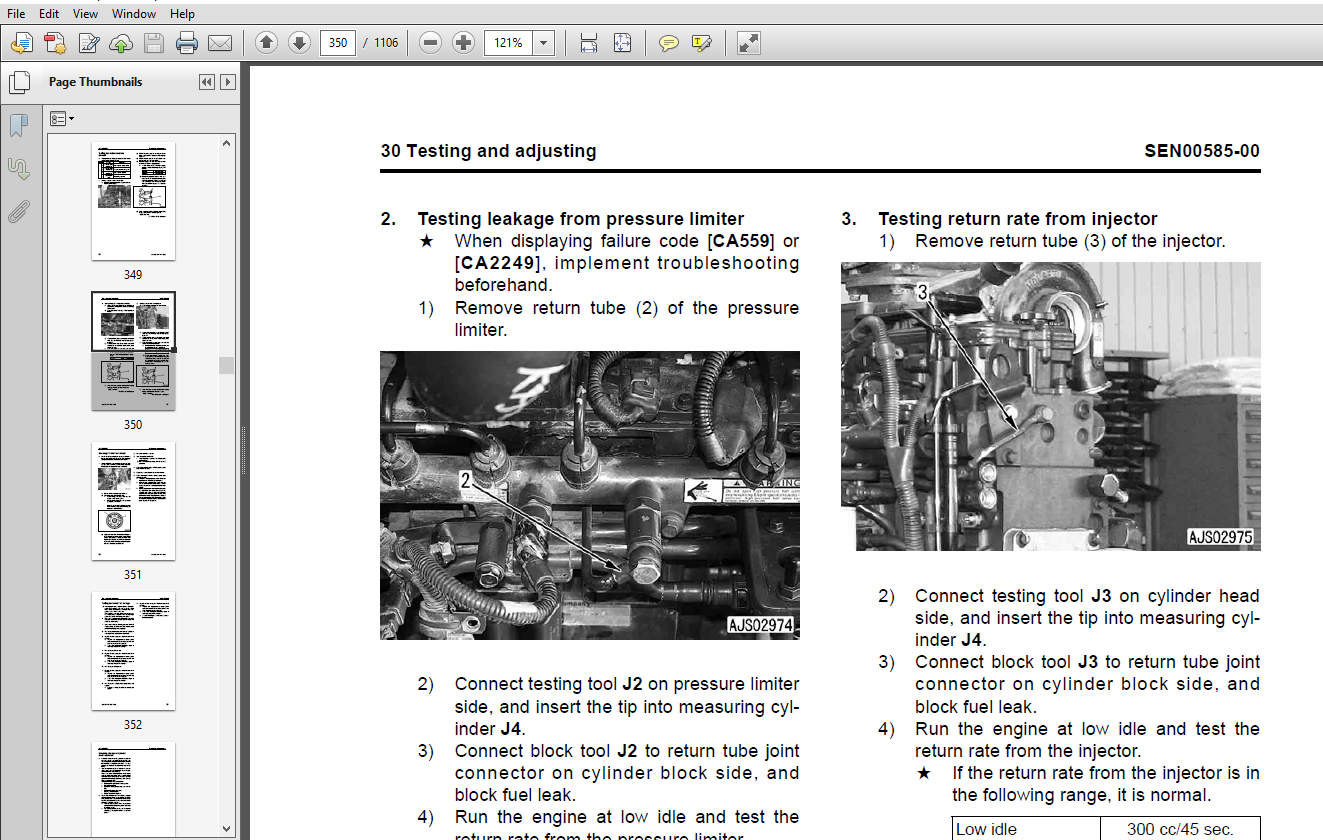This screenshot has width=1323, height=840.
Task: Open the Attachments paperclip panel icon
Action: pyautogui.click(x=18, y=211)
